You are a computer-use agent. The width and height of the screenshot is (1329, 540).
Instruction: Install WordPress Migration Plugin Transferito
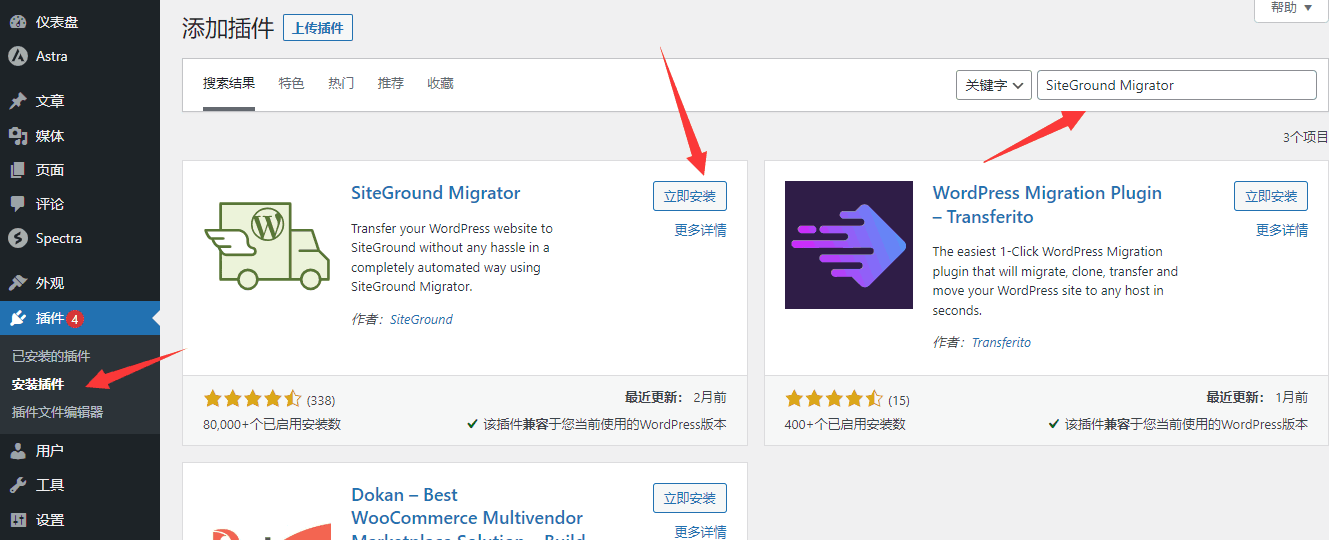(x=1271, y=196)
